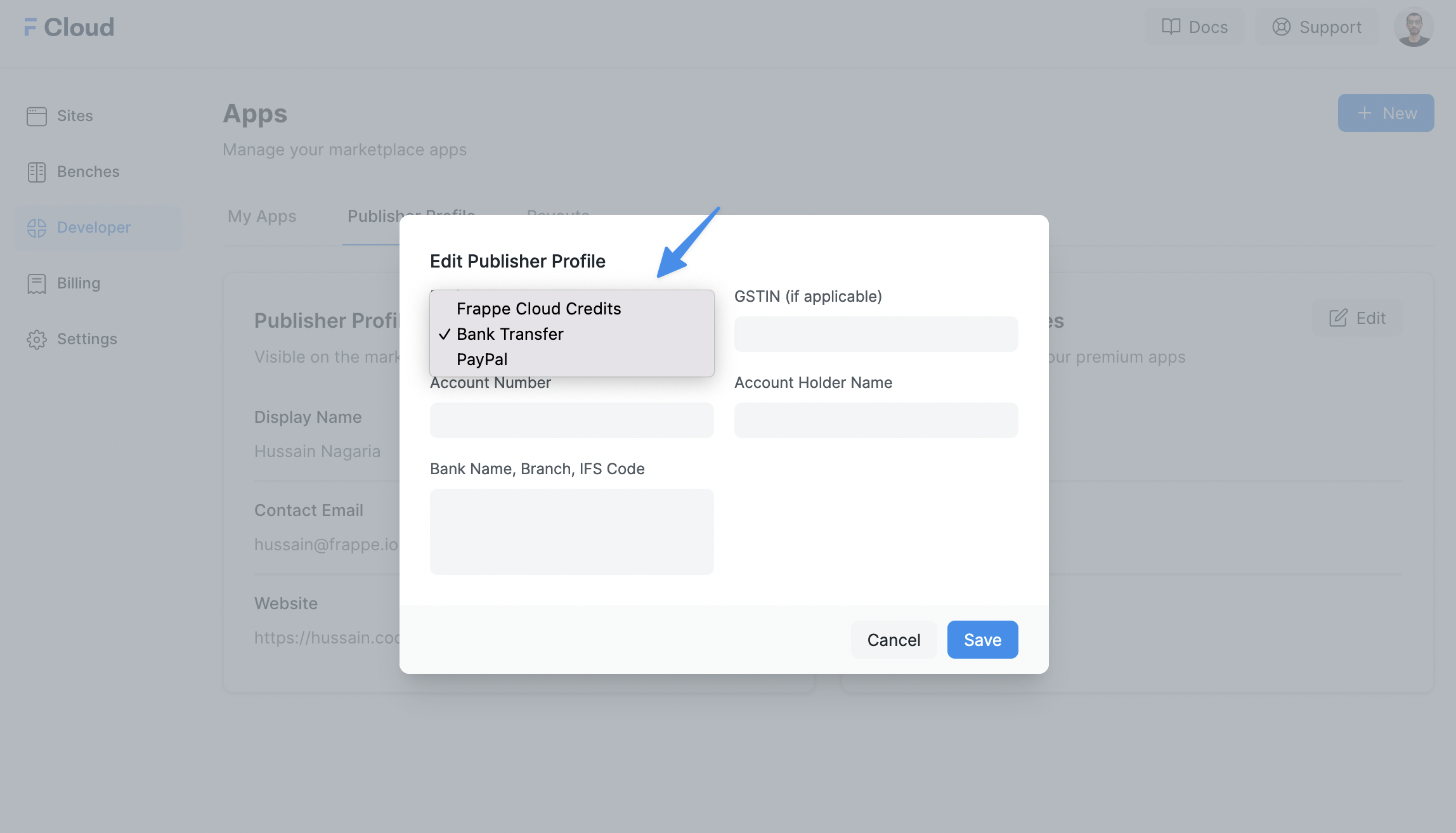Switch to Payouts tab

coord(558,215)
